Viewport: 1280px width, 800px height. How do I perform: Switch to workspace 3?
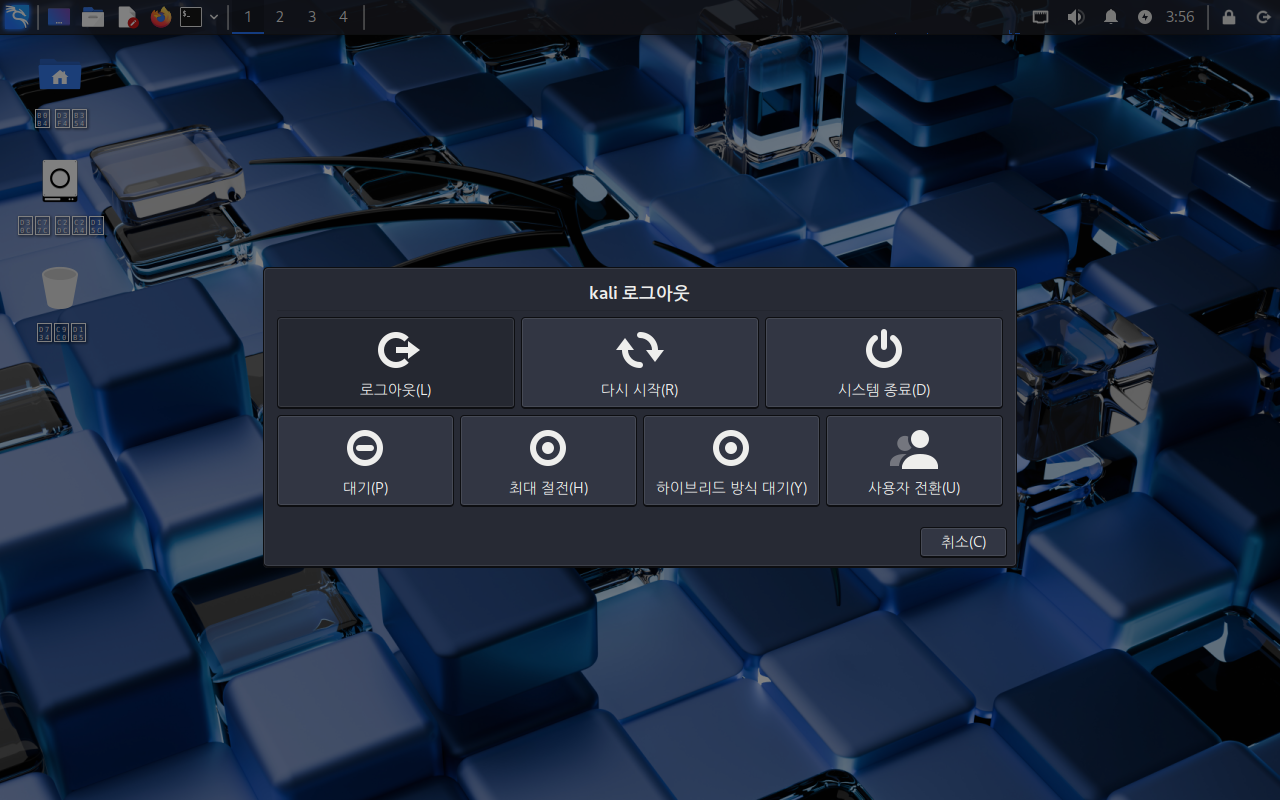311,17
